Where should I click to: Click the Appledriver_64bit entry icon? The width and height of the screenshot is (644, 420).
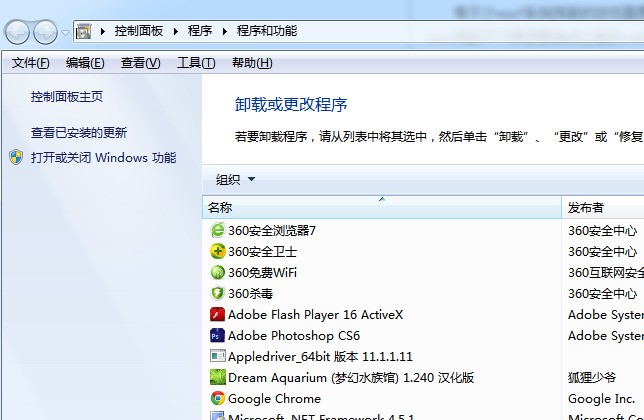pos(217,356)
